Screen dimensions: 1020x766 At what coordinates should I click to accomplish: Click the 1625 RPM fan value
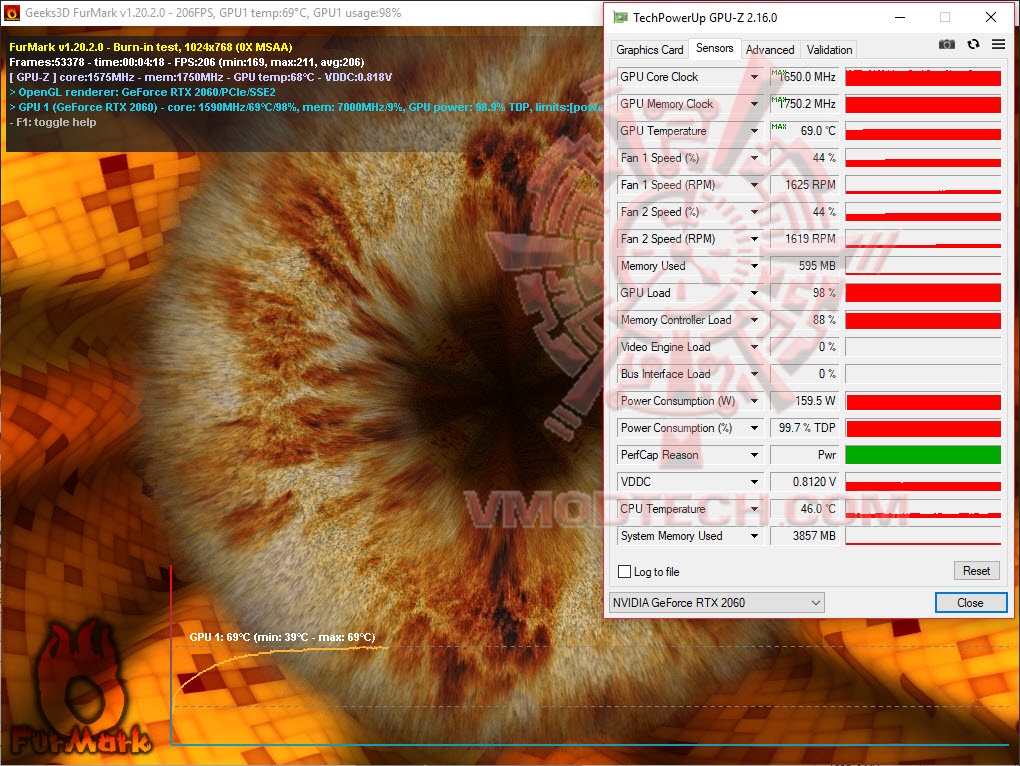point(805,185)
